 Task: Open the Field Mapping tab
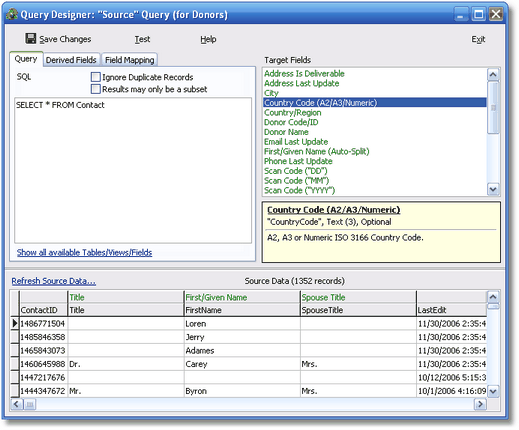[130, 60]
